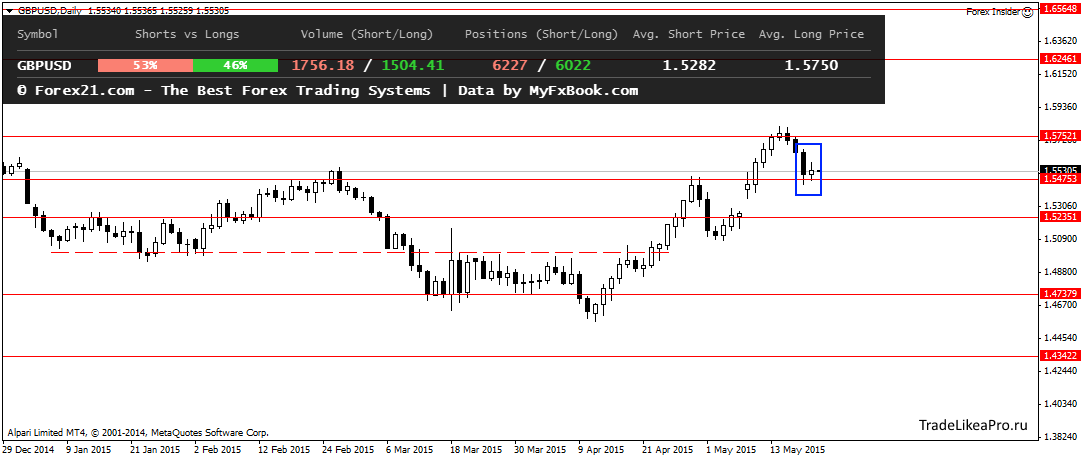Click the 'Forex Insider' indicator label
1081x458 pixels.
[993, 12]
